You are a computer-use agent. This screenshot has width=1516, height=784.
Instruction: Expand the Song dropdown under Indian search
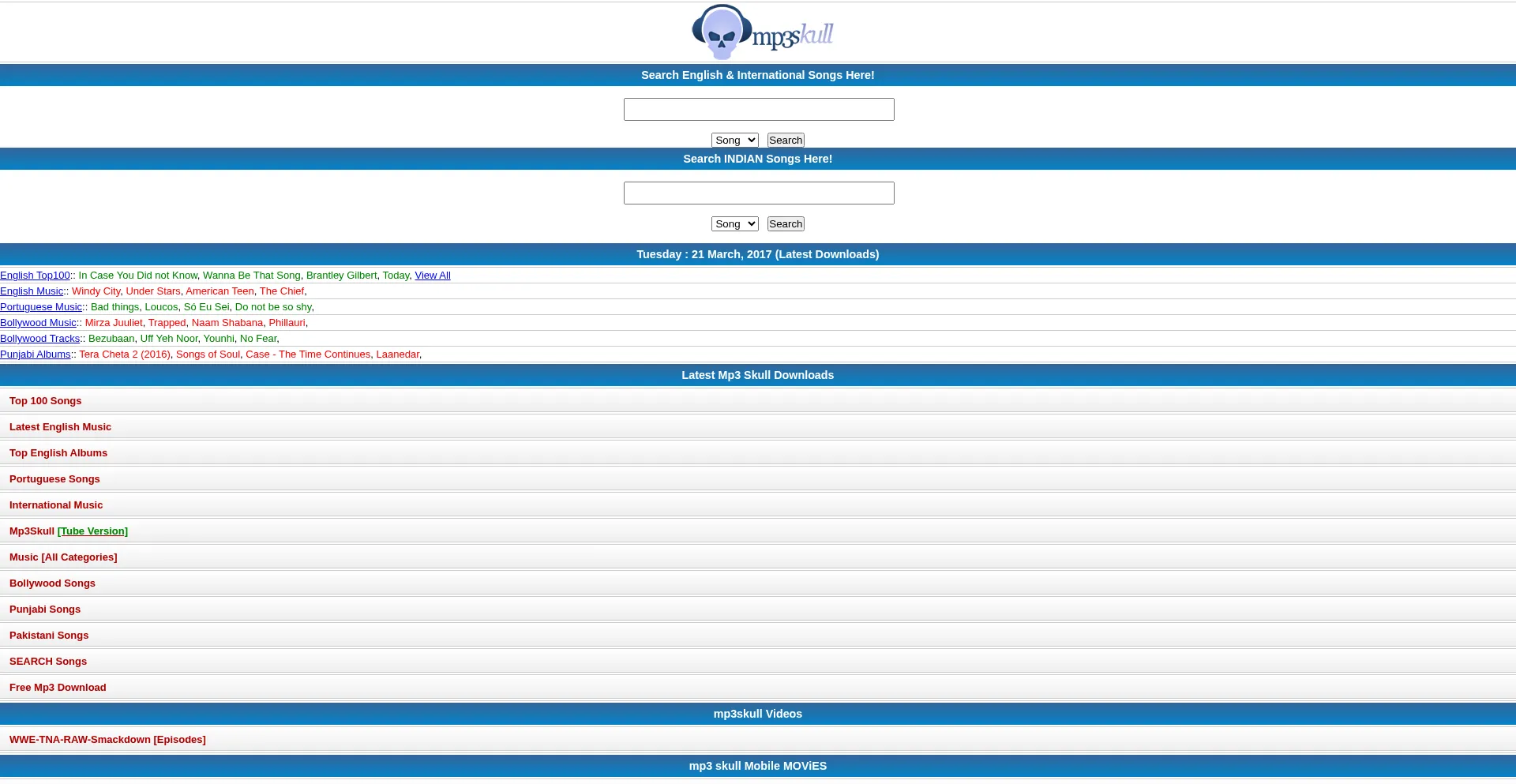pos(734,224)
